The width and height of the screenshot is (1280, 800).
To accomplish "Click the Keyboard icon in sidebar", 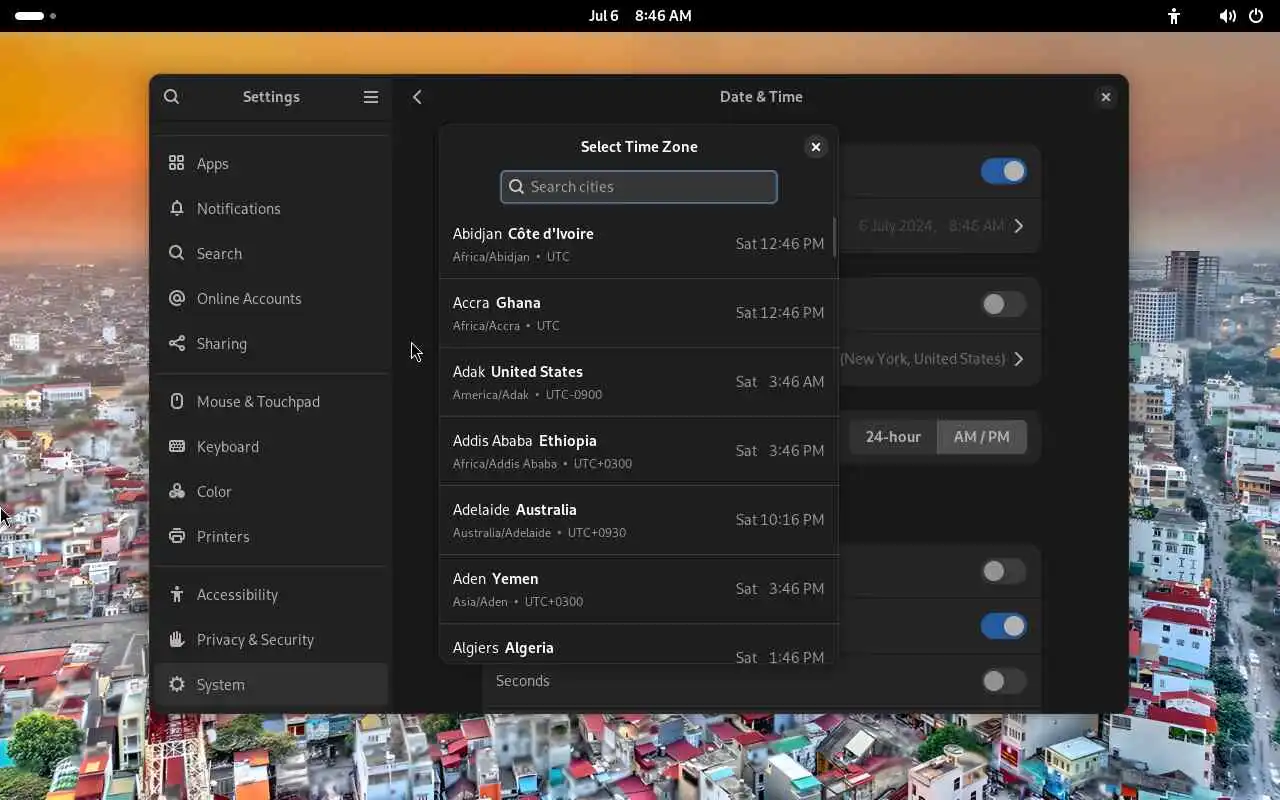I will click(x=177, y=446).
